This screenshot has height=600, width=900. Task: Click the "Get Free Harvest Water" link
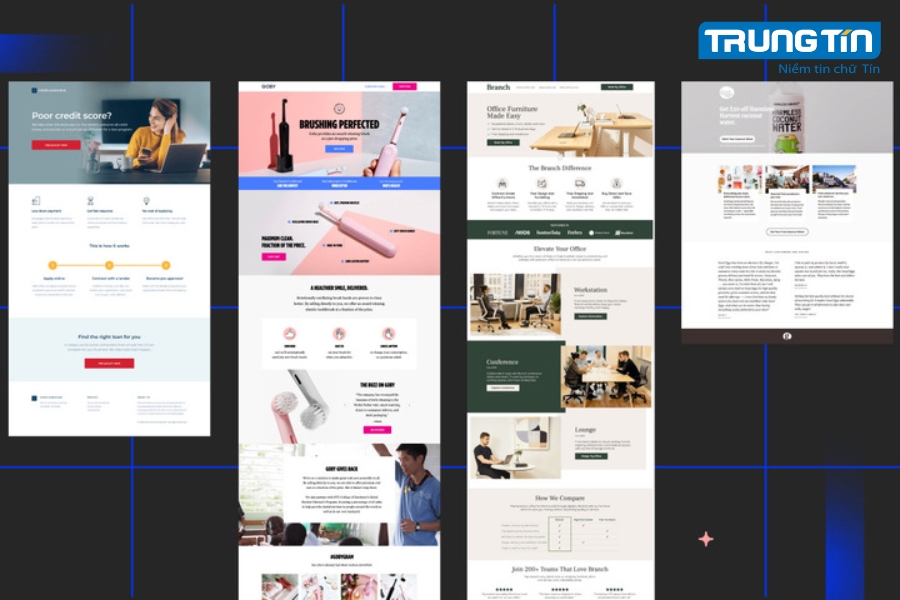coord(737,139)
